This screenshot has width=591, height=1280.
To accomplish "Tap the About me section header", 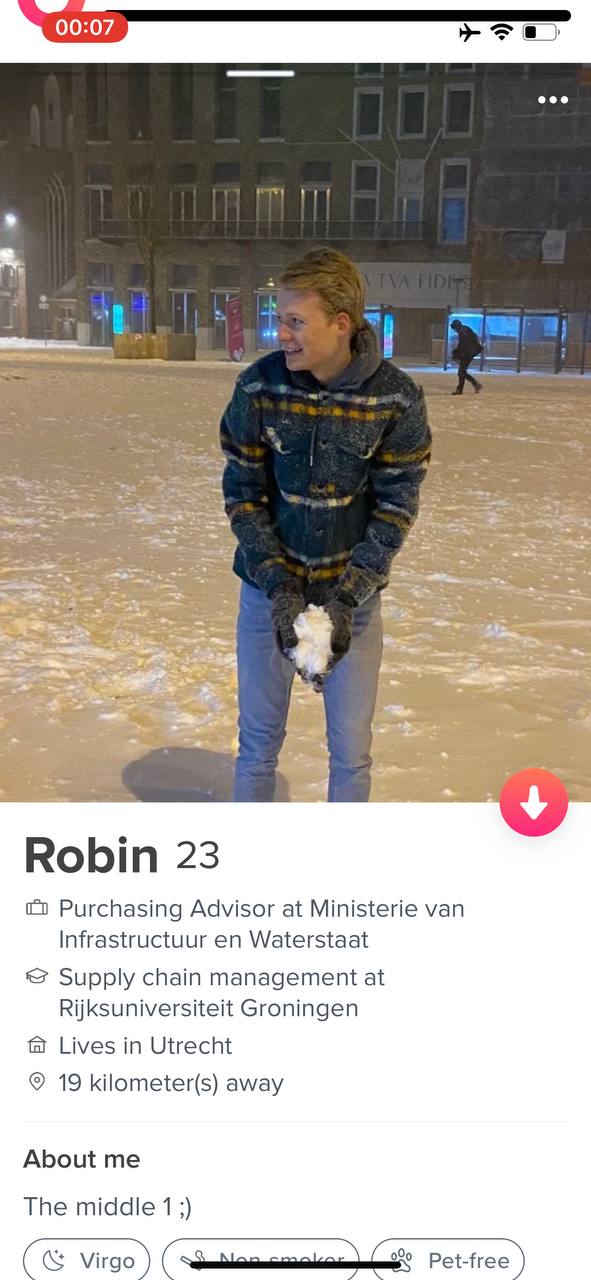I will pos(82,1159).
